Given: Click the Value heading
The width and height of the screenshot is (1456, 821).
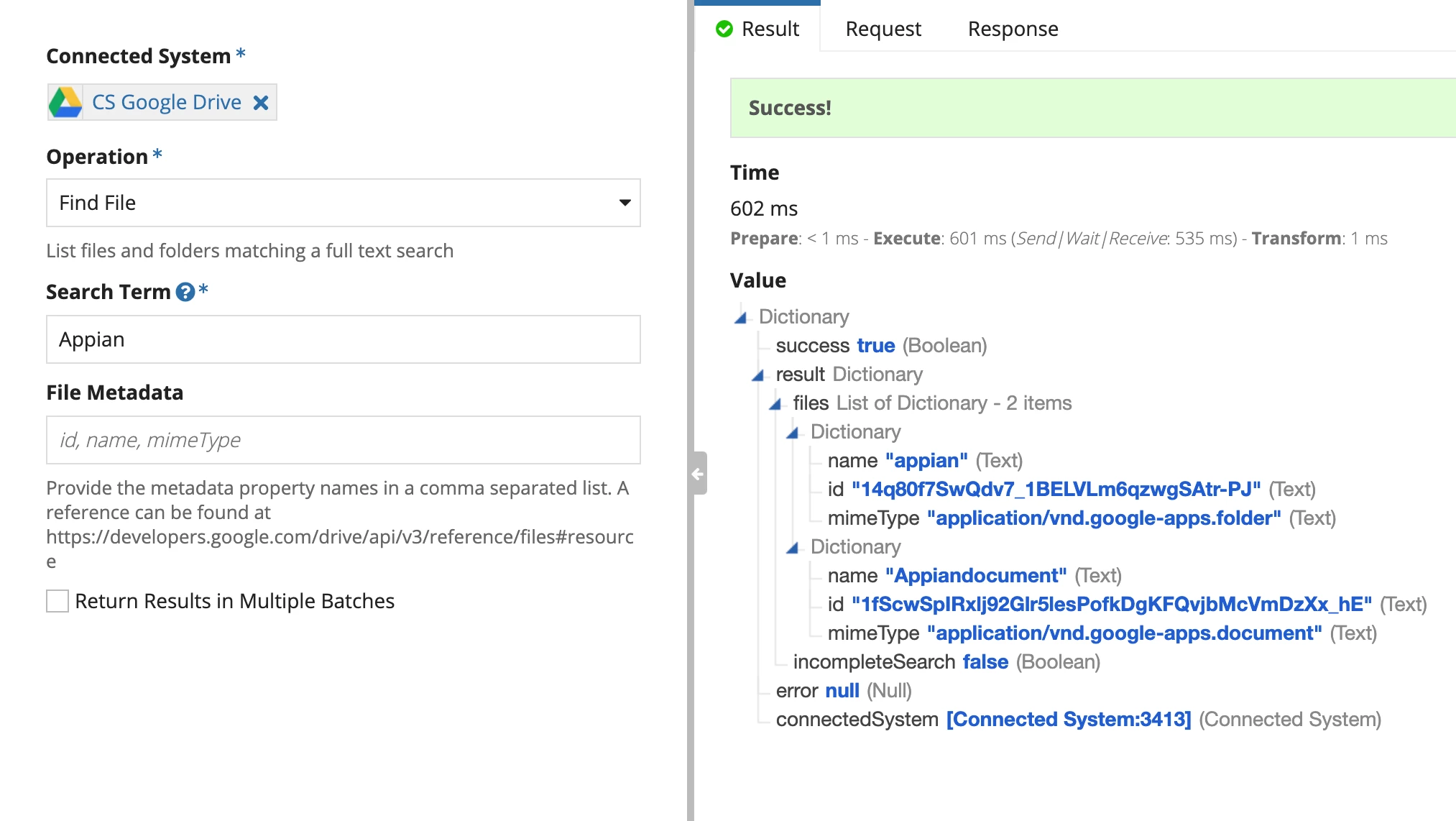Looking at the screenshot, I should click(758, 280).
